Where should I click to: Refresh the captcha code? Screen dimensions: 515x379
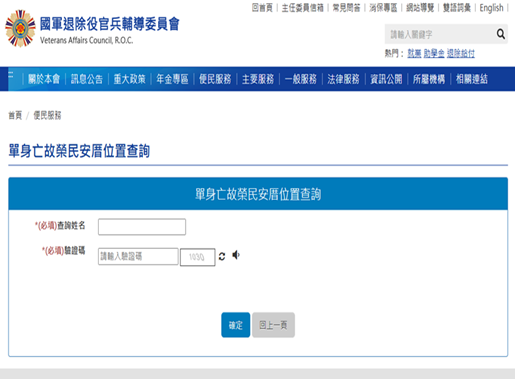[x=222, y=256]
